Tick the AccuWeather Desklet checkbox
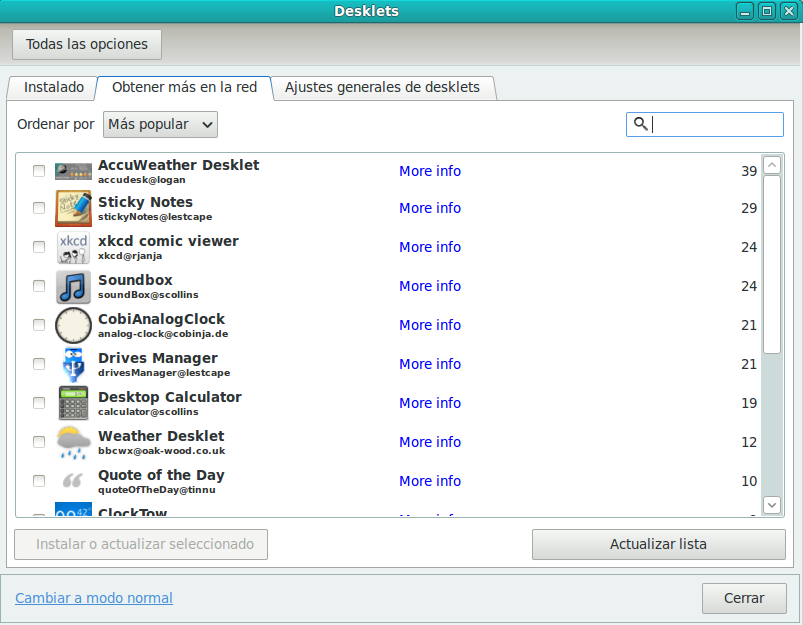 pos(39,171)
